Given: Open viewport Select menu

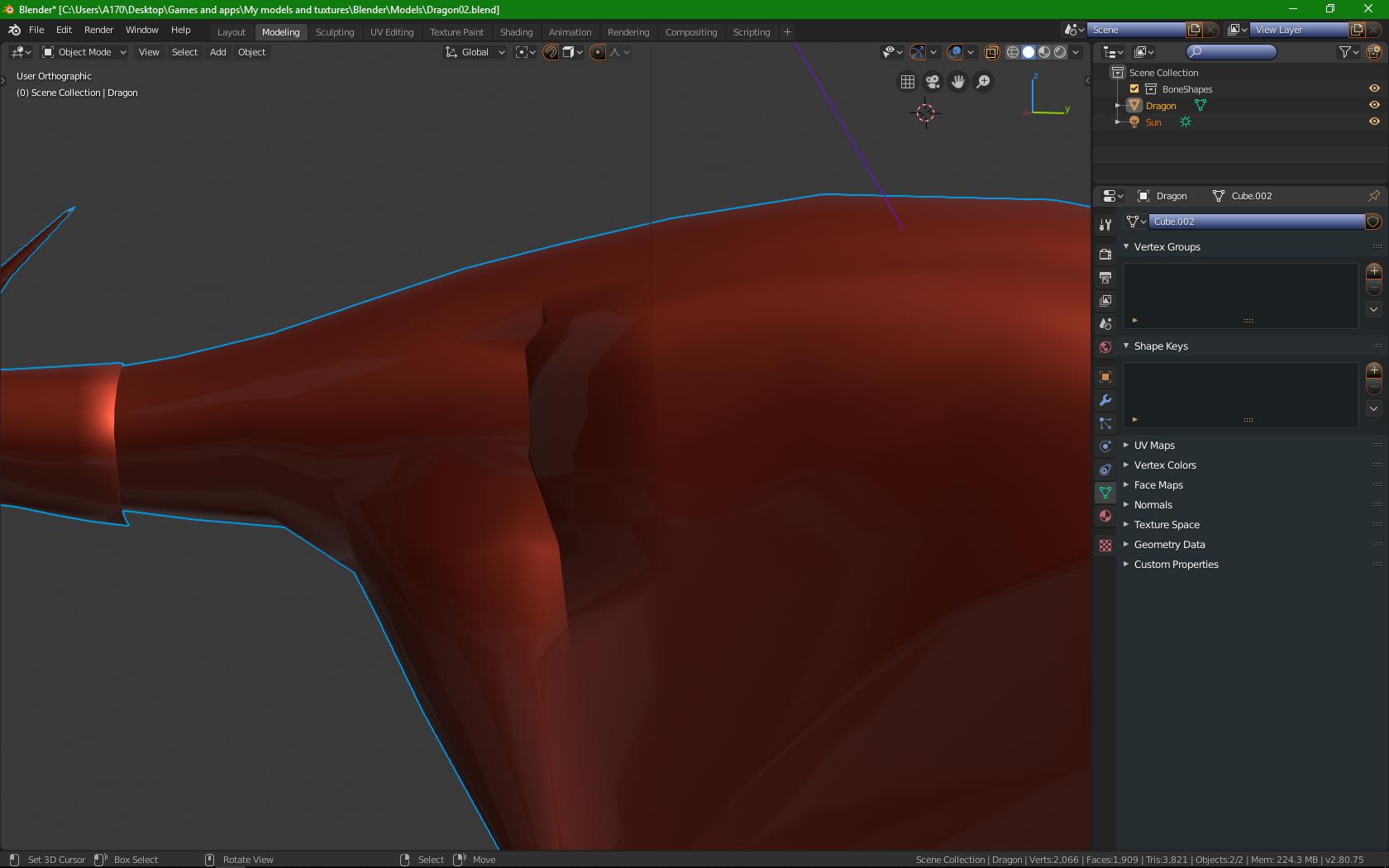Looking at the screenshot, I should tap(184, 52).
